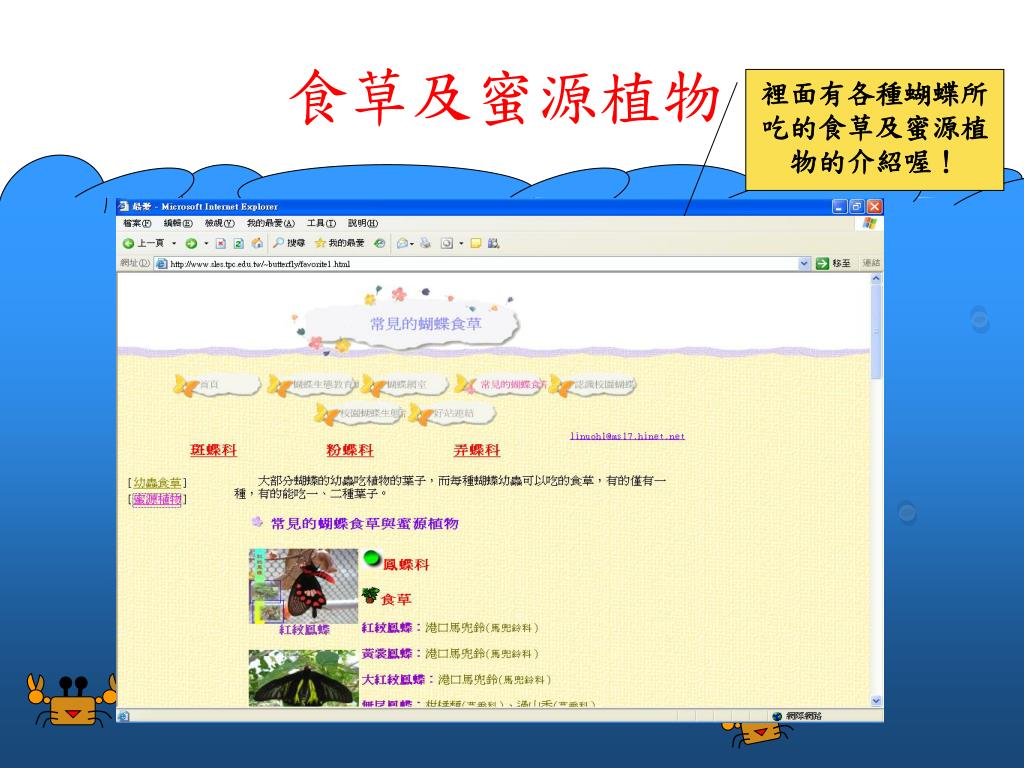
Task: Click the Back (上一頁) arrow icon
Action: point(129,244)
